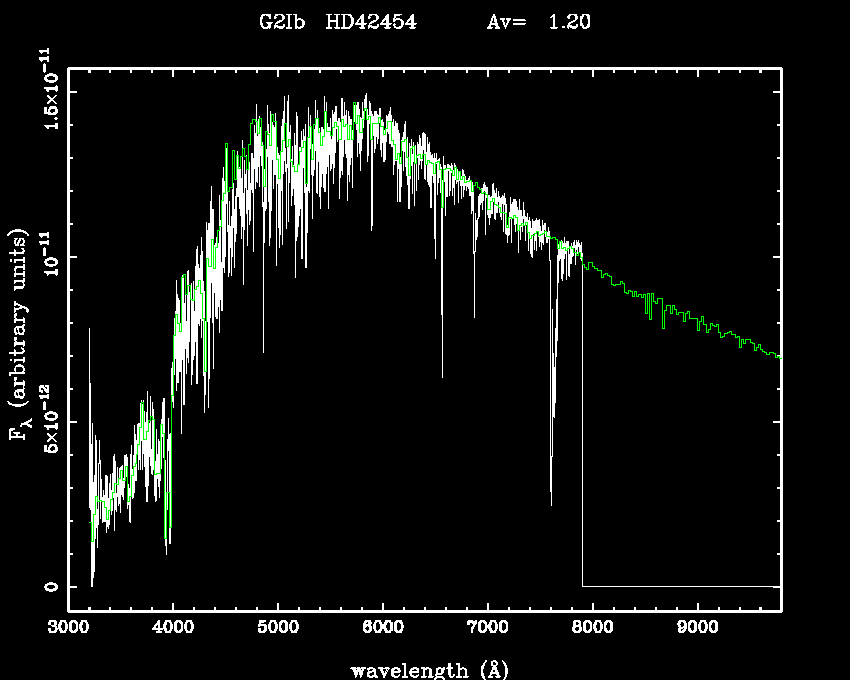Click the wavelength (Å) x-axis label
The width and height of the screenshot is (850, 680).
(x=425, y=669)
